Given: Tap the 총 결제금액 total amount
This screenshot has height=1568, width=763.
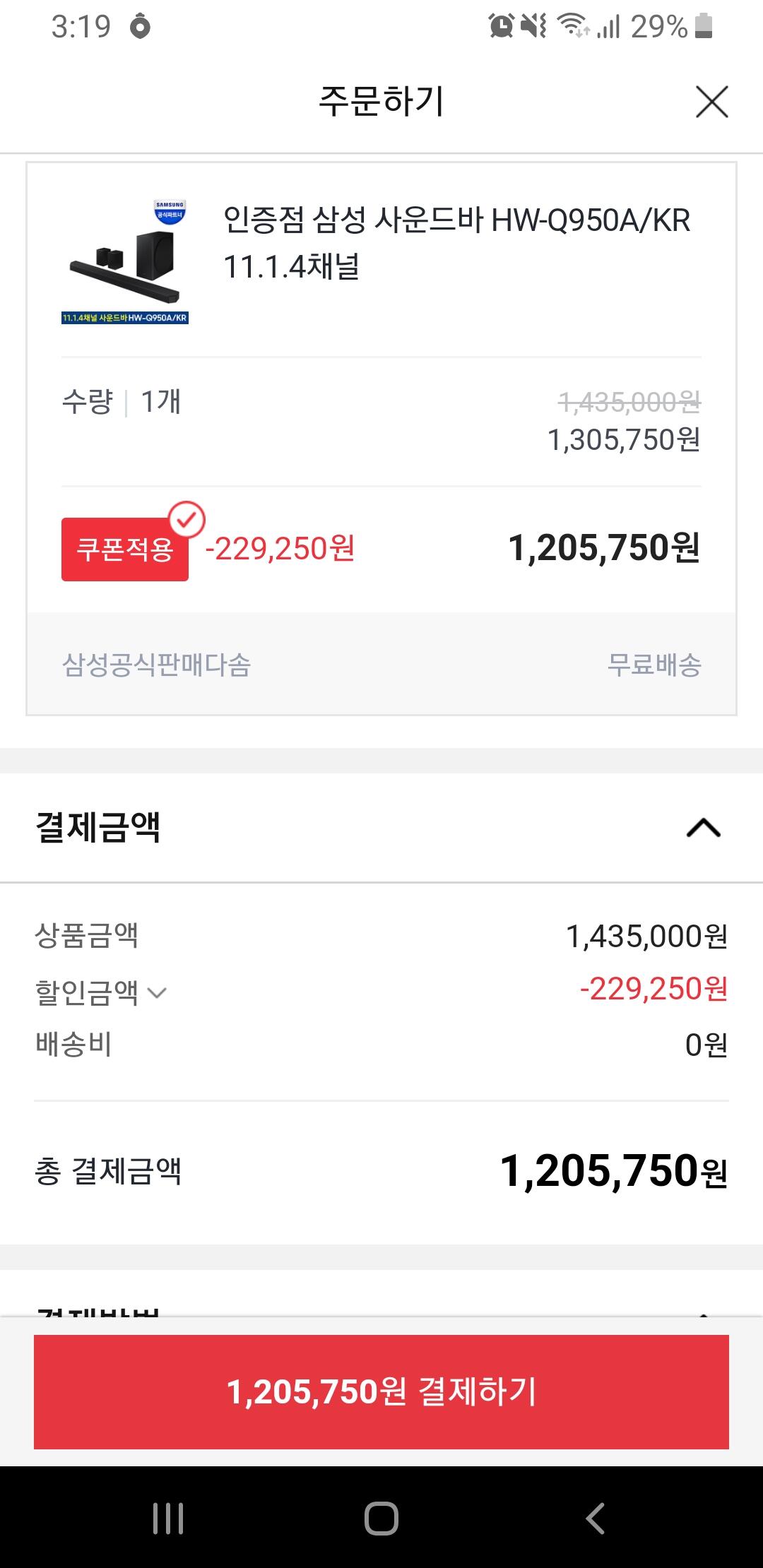Looking at the screenshot, I should [613, 1171].
